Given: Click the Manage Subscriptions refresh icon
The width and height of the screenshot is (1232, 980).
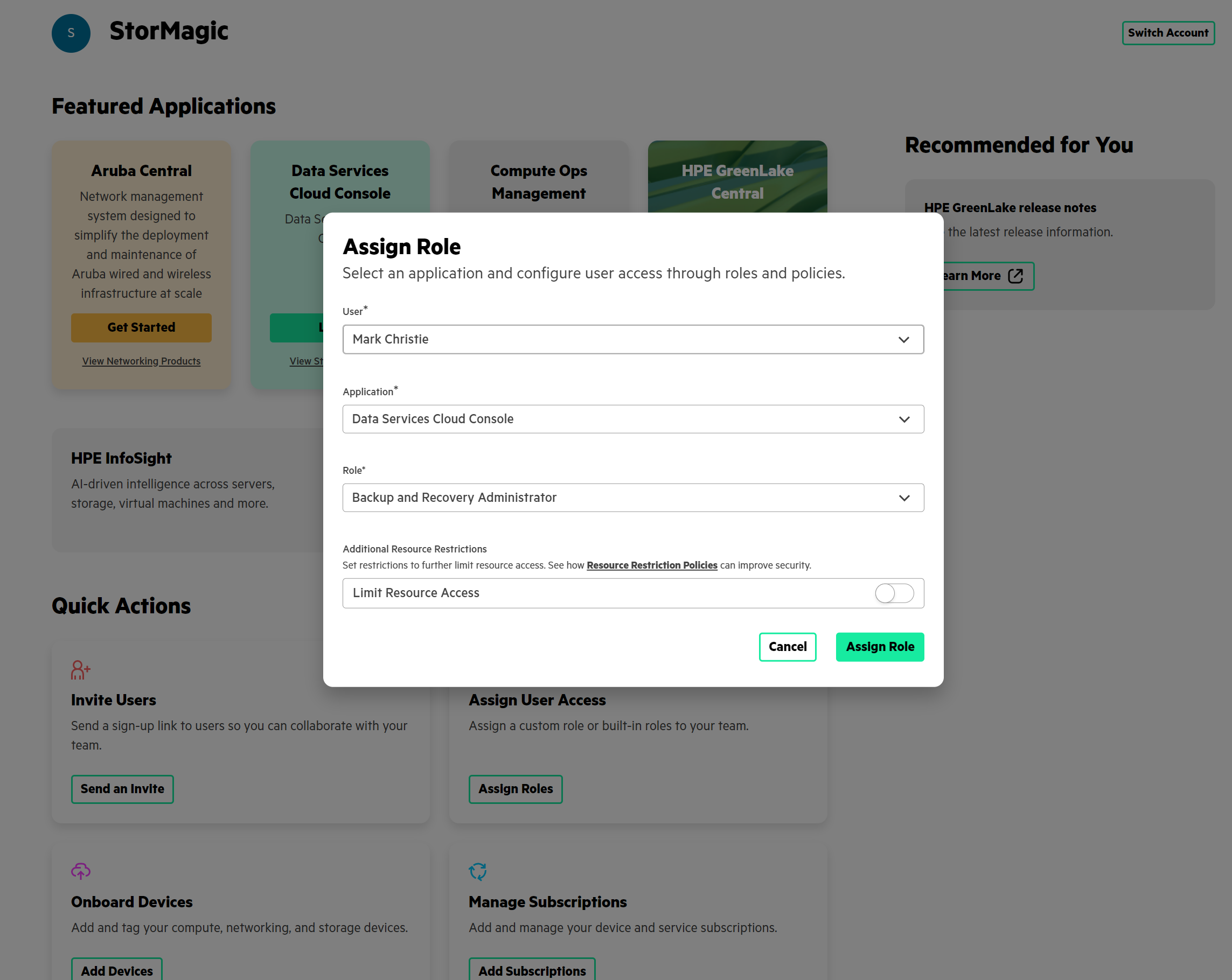Looking at the screenshot, I should (x=478, y=871).
